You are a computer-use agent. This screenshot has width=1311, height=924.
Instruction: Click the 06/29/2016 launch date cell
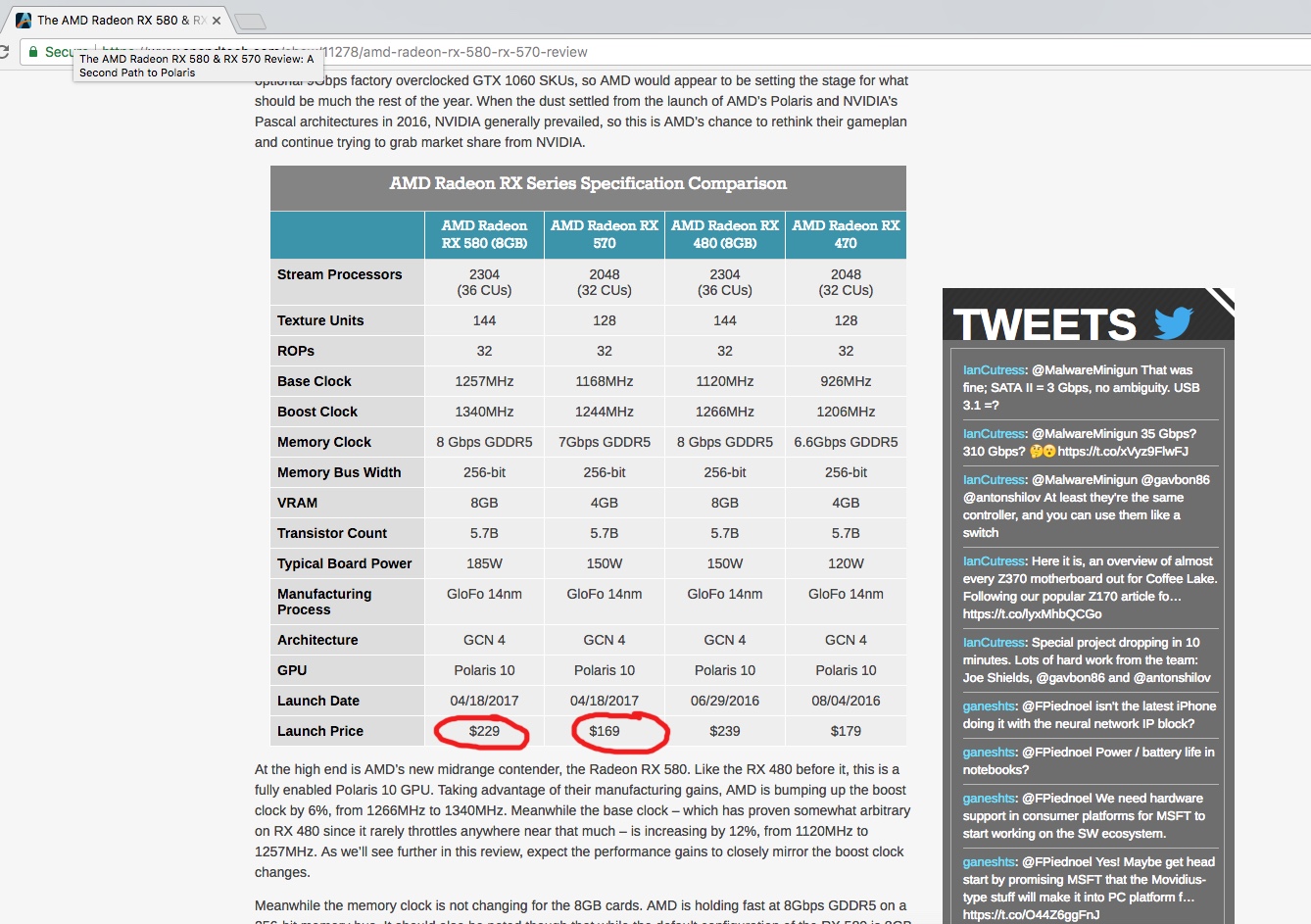point(725,701)
